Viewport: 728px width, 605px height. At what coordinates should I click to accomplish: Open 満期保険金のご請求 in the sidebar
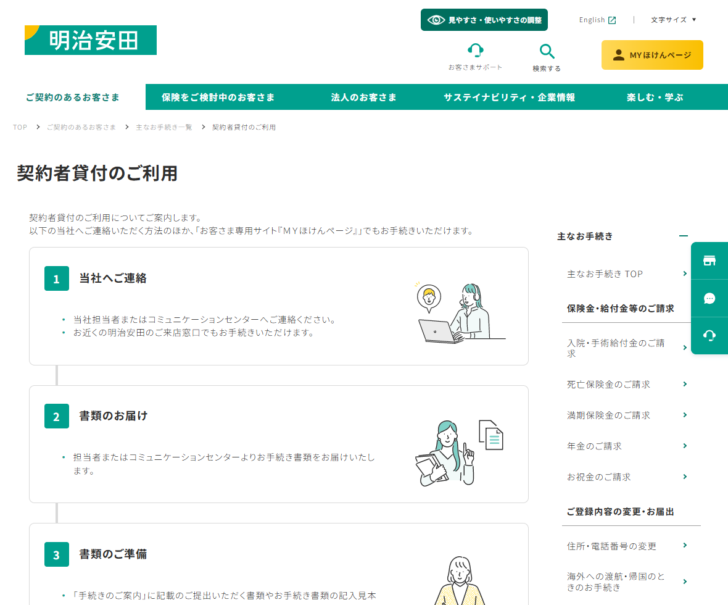coord(626,415)
